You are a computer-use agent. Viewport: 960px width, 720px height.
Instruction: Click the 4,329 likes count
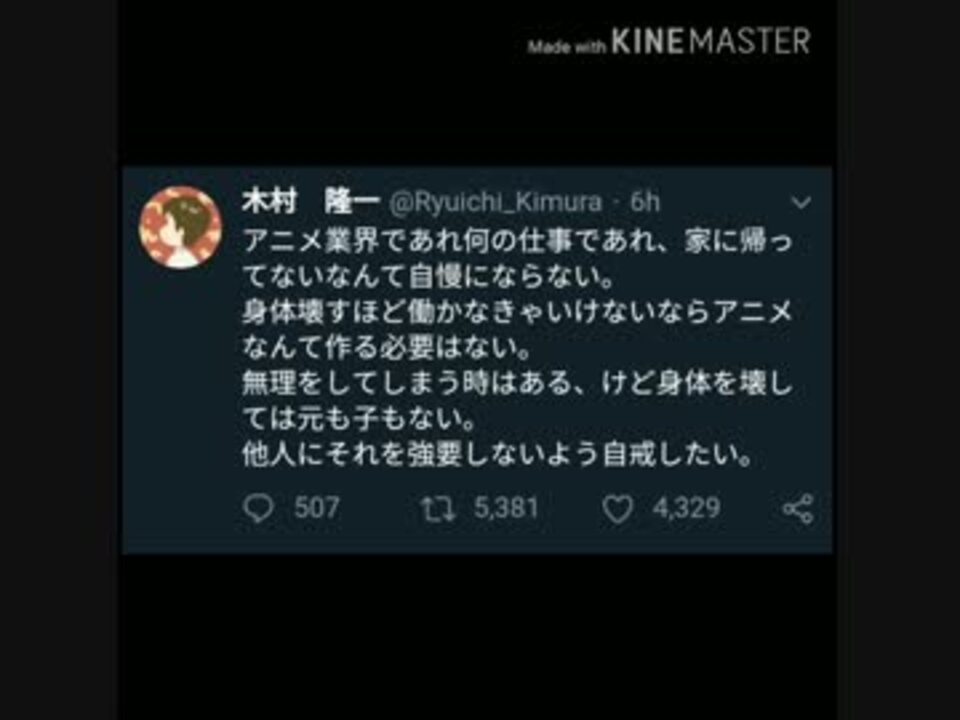(x=686, y=508)
